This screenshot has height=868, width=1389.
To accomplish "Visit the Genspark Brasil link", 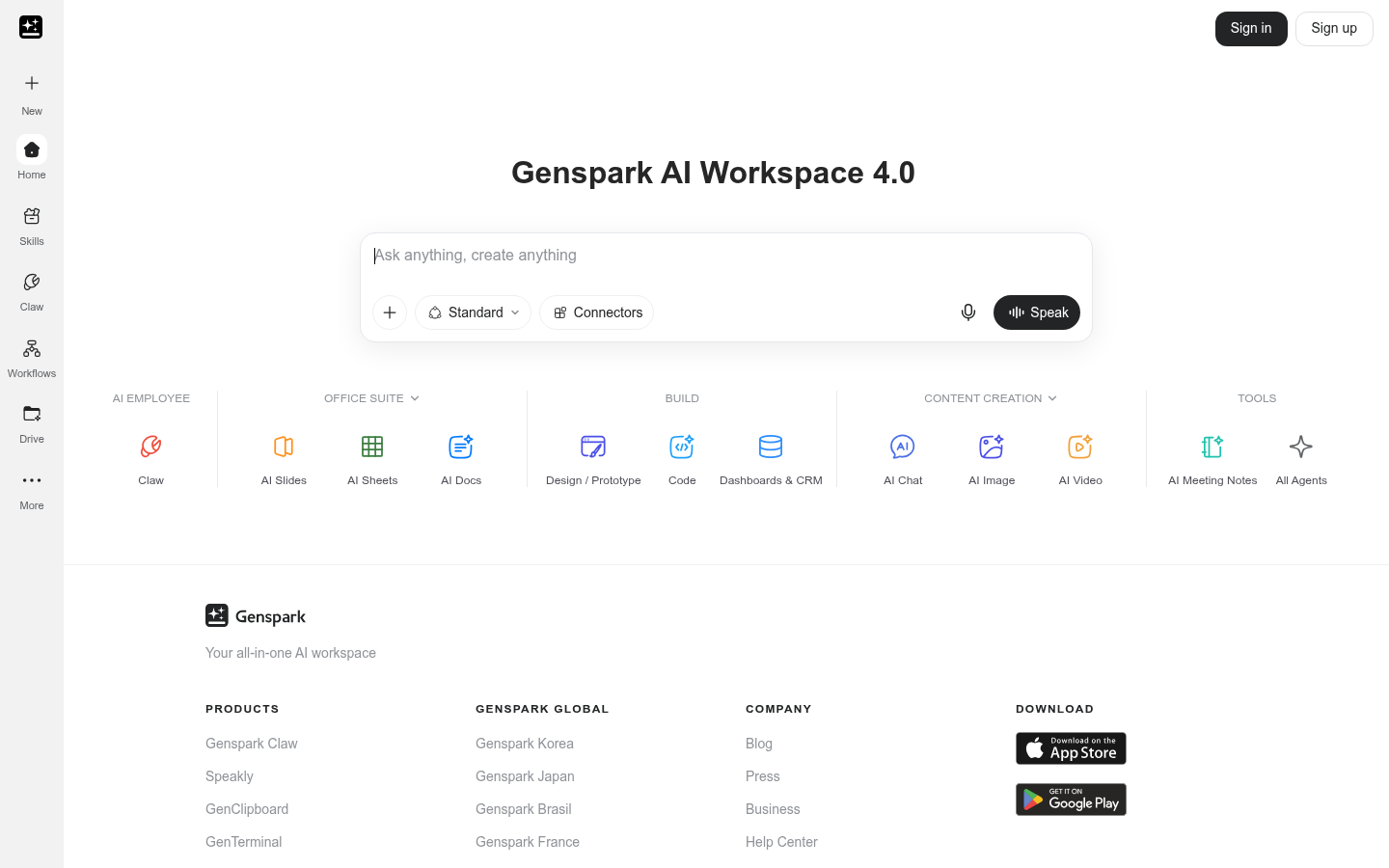I will click(524, 809).
